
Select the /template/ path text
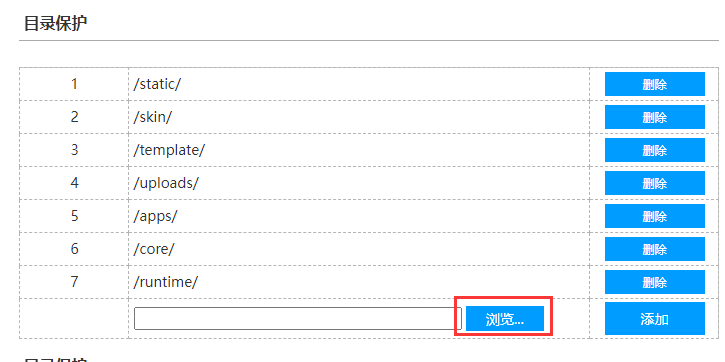[169, 150]
